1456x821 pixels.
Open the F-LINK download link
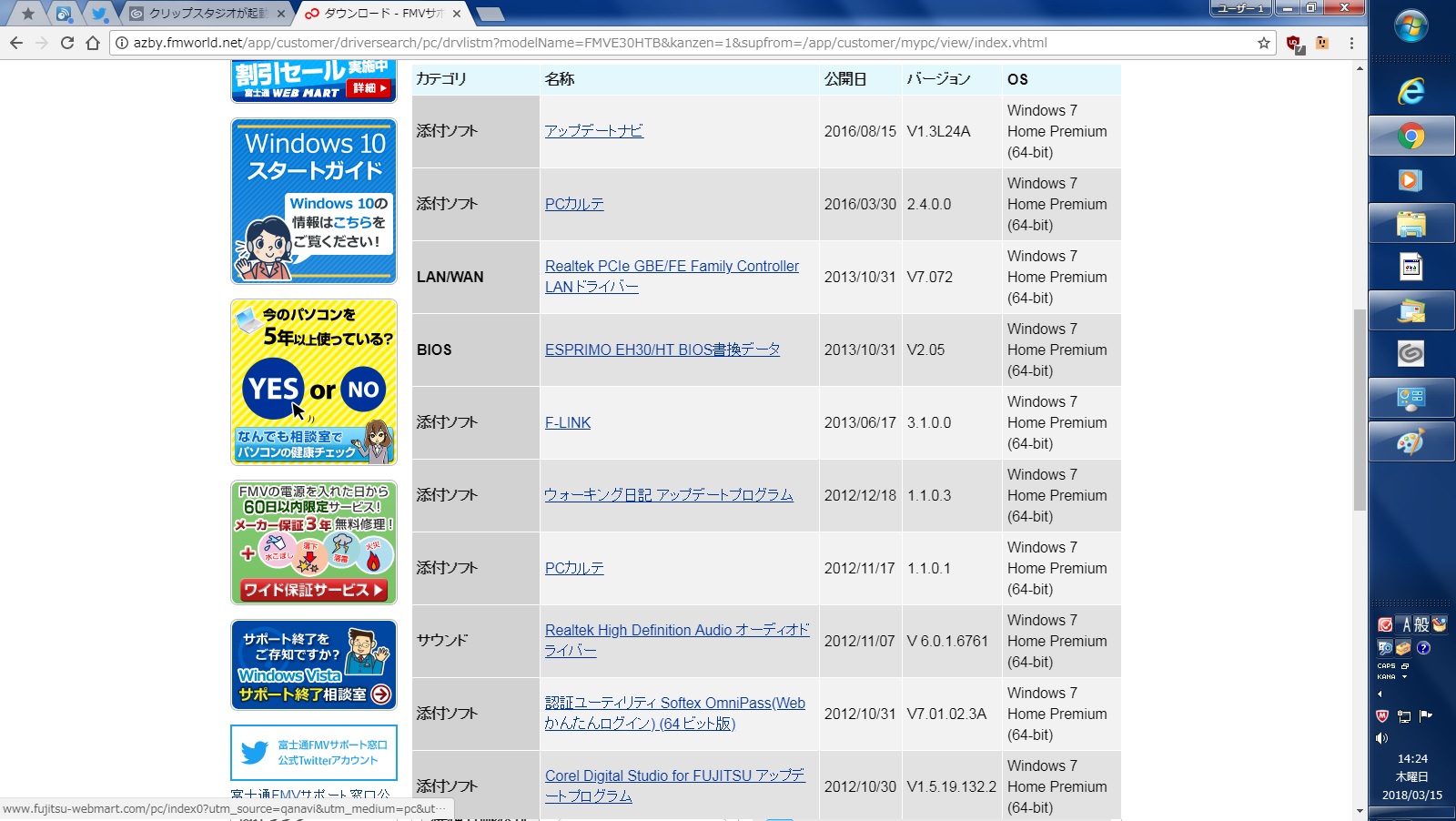pyautogui.click(x=568, y=422)
